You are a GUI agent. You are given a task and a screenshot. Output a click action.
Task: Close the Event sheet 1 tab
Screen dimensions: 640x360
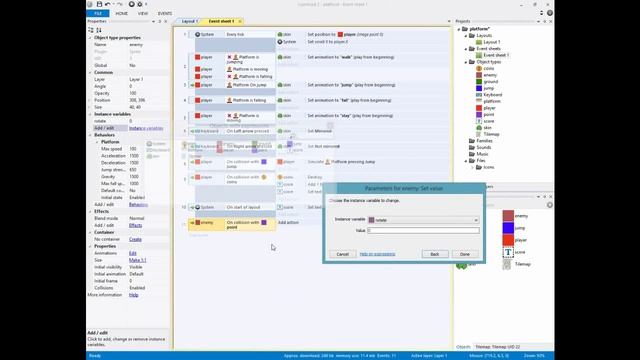click(240, 21)
